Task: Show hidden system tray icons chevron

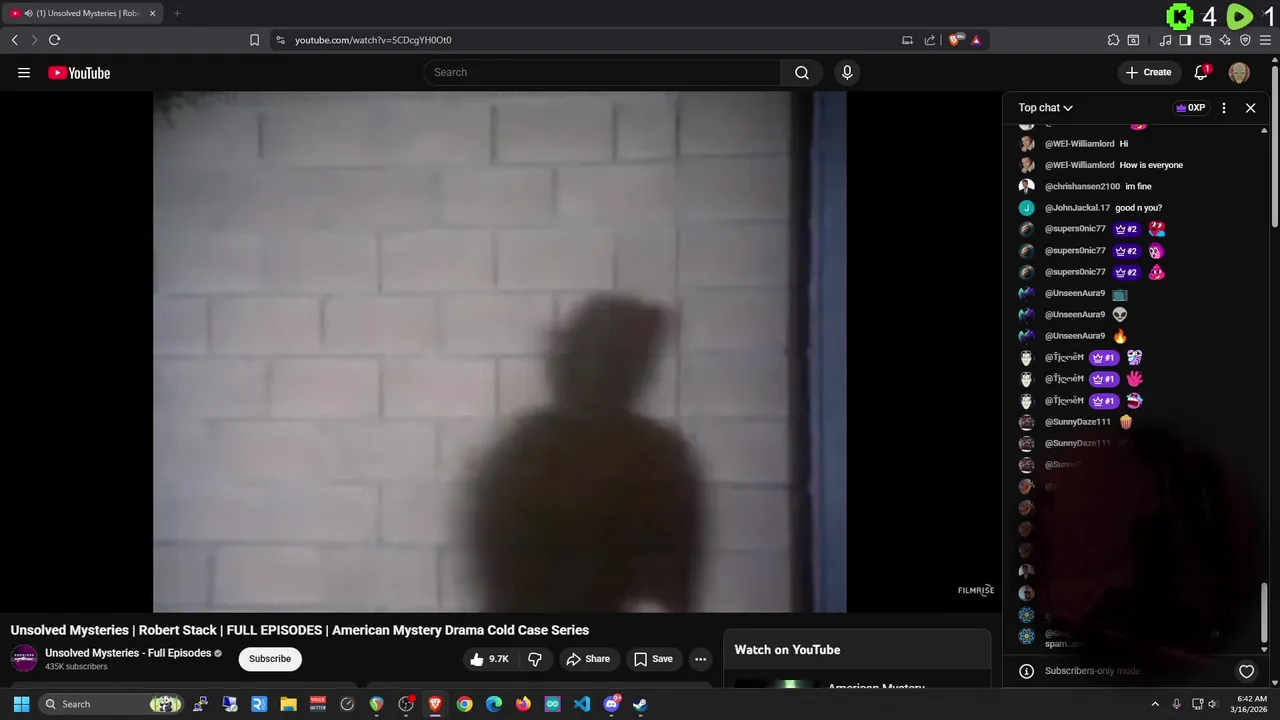Action: tap(1155, 704)
